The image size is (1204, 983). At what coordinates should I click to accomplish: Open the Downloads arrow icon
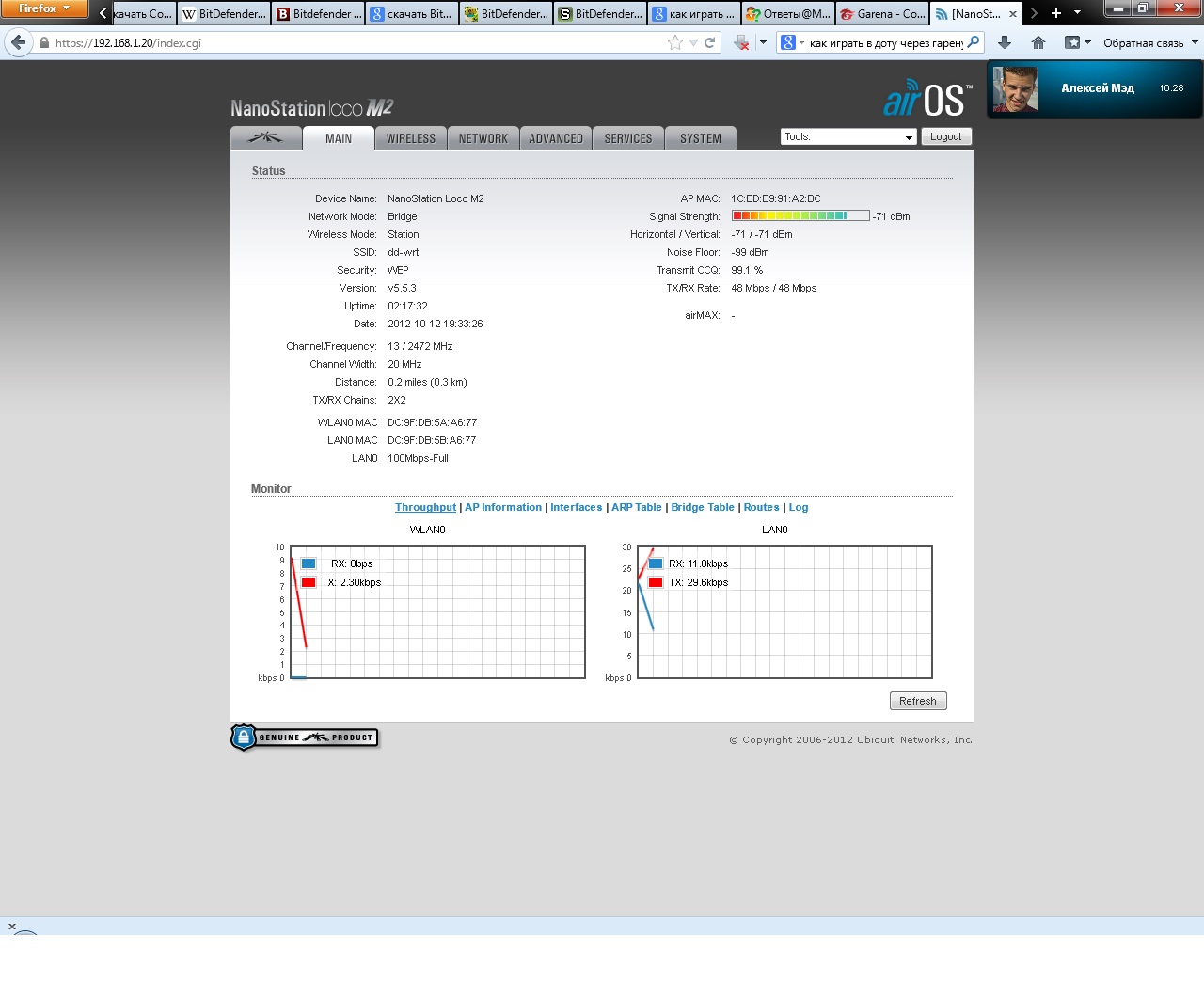click(1005, 42)
